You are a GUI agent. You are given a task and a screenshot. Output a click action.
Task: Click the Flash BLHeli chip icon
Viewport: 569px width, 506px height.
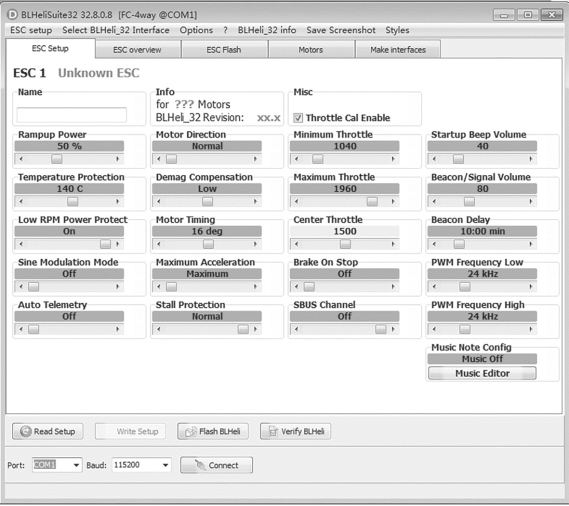(x=191, y=432)
